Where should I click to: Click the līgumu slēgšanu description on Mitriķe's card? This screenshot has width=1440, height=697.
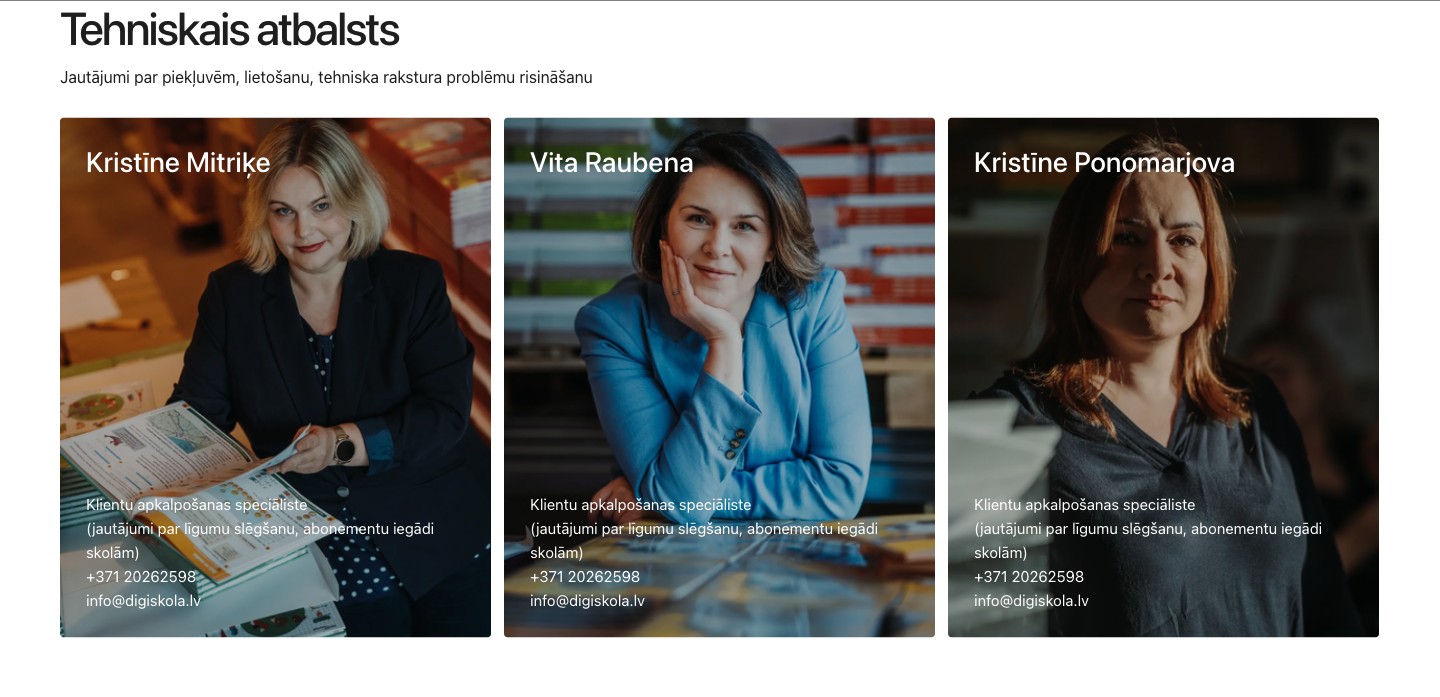click(260, 541)
